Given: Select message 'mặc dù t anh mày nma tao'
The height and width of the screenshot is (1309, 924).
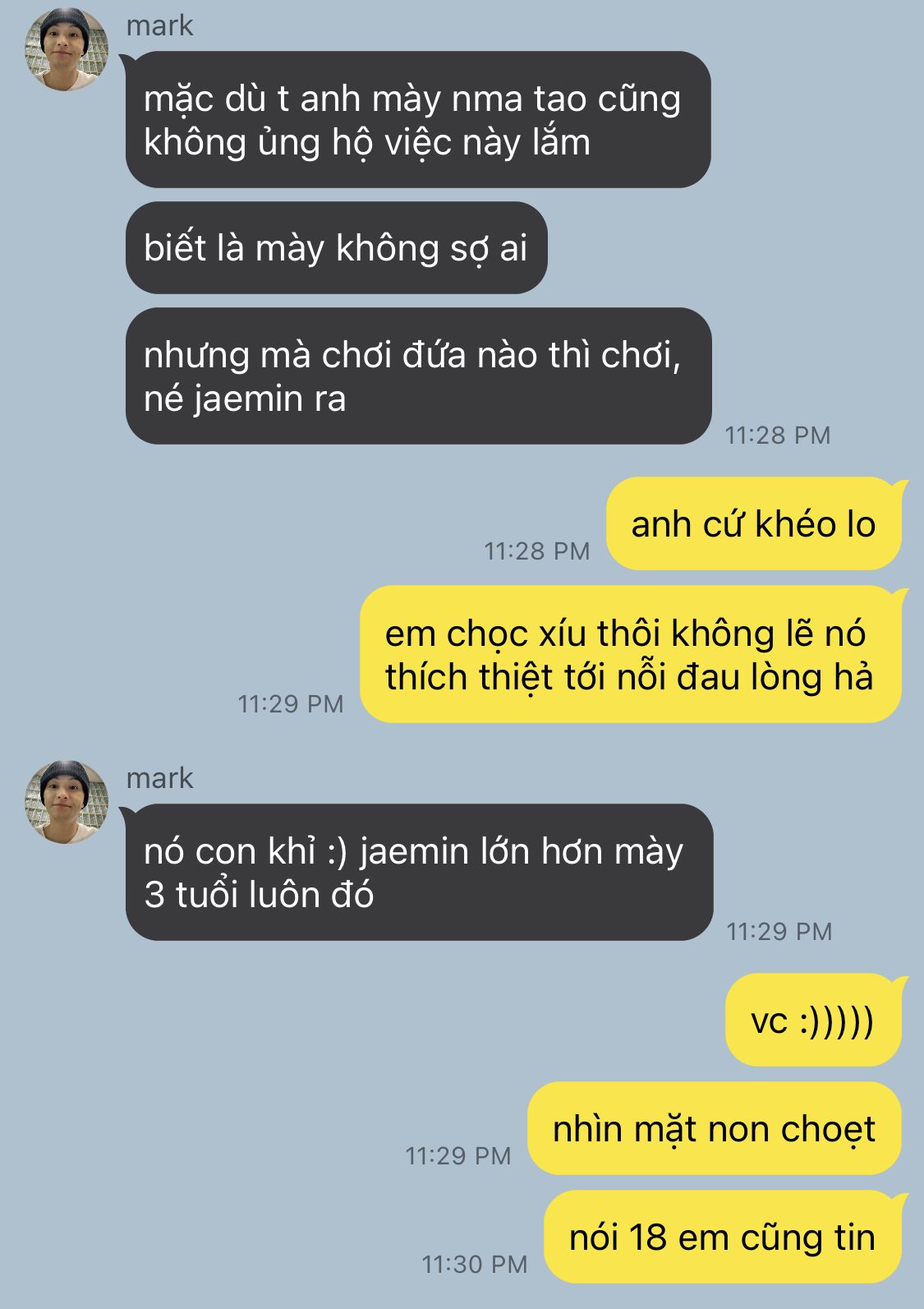Looking at the screenshot, I should (x=417, y=120).
